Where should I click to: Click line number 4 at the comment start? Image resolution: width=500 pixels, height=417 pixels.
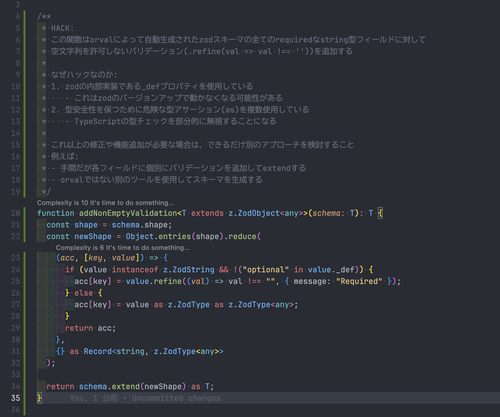(18, 16)
